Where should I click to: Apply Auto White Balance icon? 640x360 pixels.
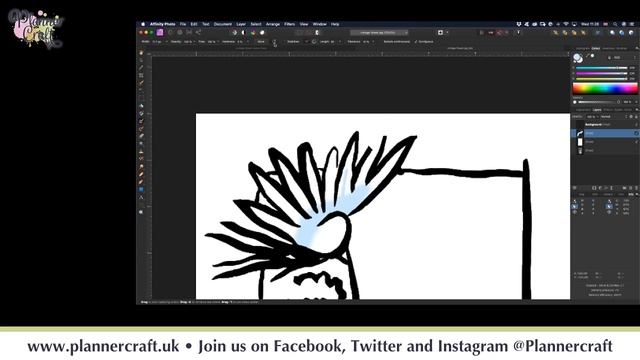click(262, 33)
